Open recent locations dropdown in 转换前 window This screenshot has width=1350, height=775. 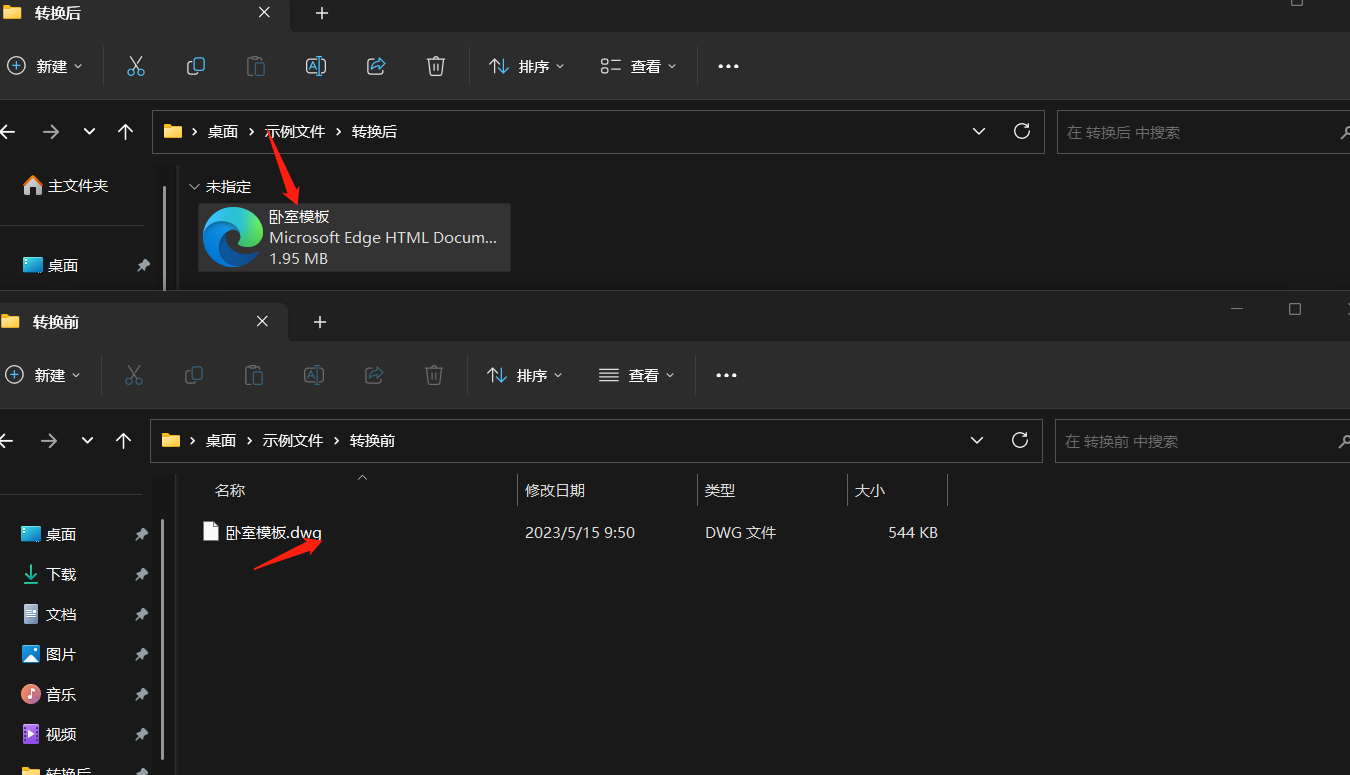click(87, 441)
